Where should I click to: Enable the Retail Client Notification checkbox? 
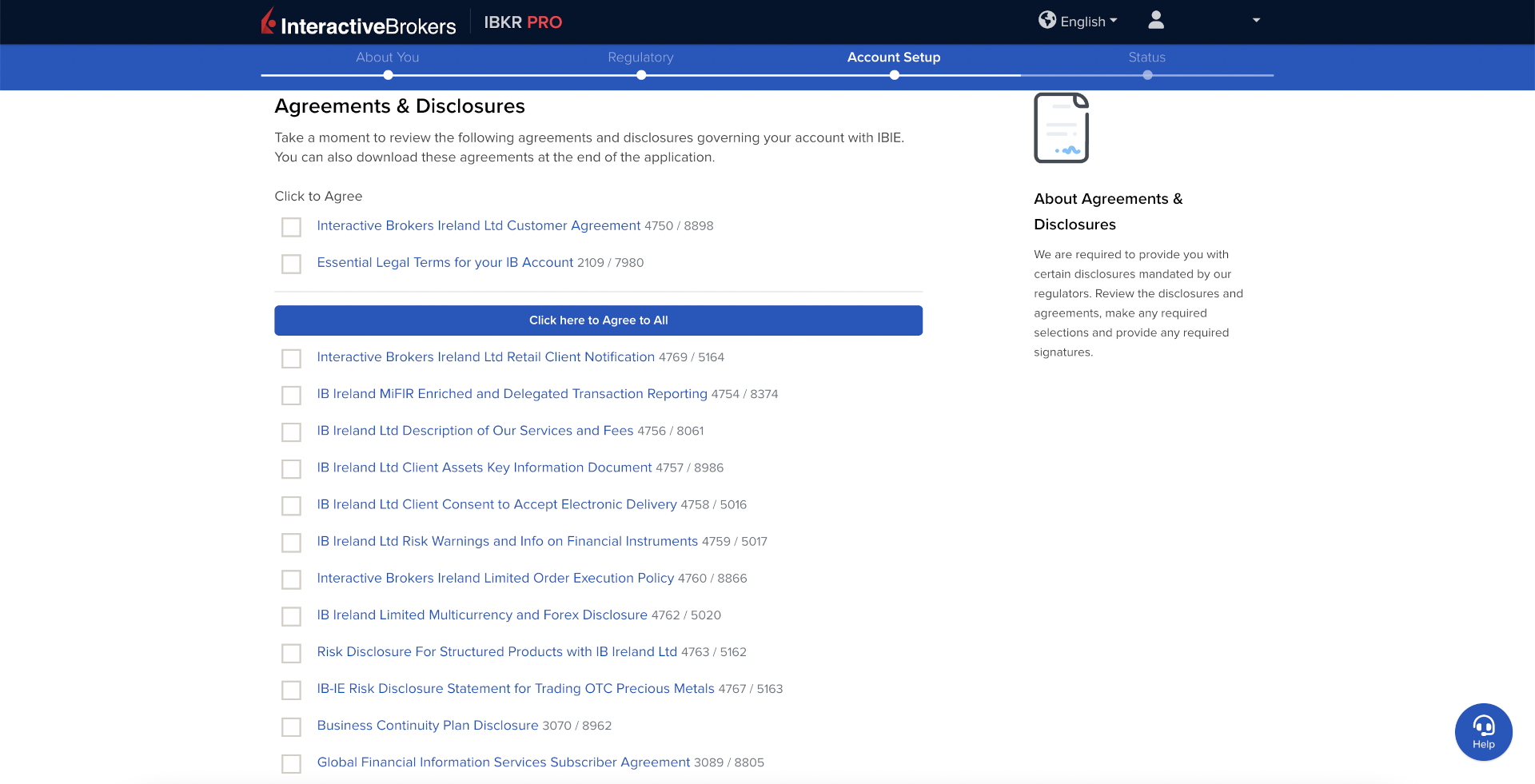click(291, 358)
